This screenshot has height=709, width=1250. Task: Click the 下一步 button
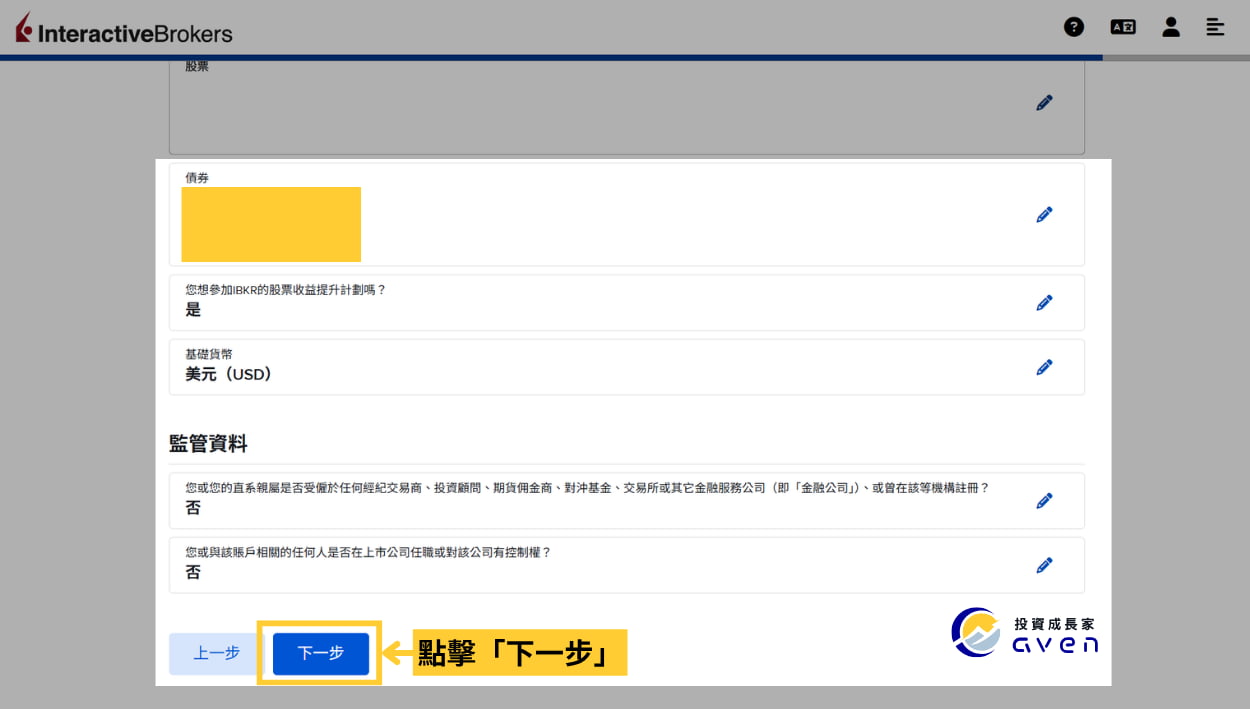321,653
